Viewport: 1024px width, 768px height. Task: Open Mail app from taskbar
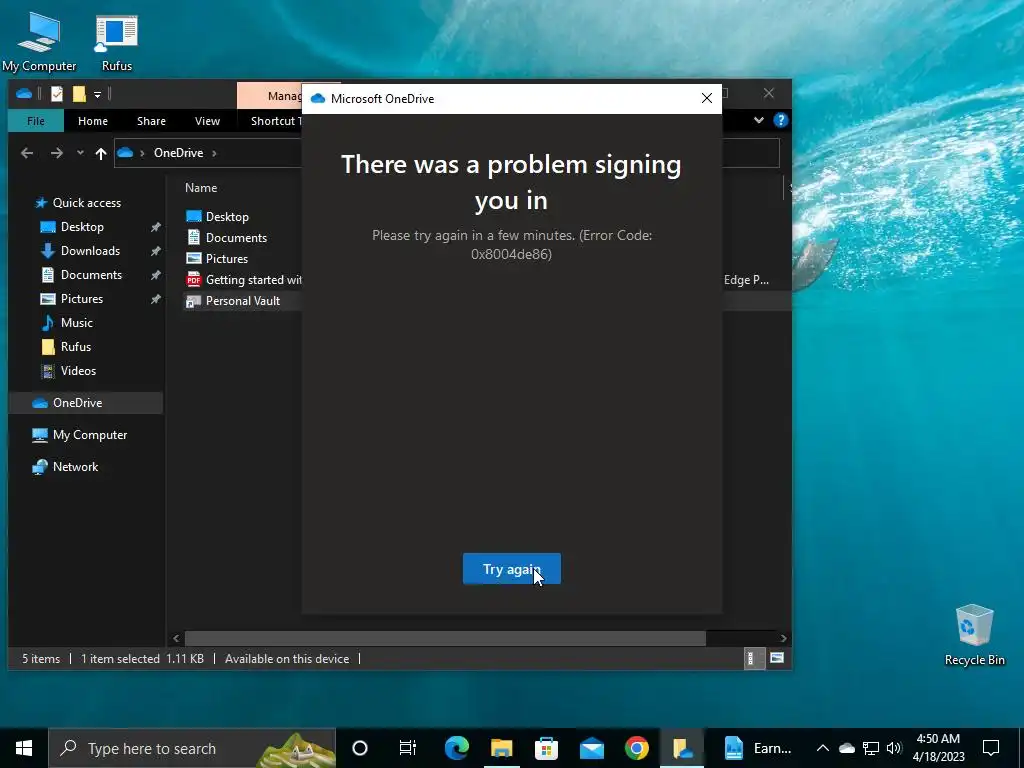pos(592,748)
